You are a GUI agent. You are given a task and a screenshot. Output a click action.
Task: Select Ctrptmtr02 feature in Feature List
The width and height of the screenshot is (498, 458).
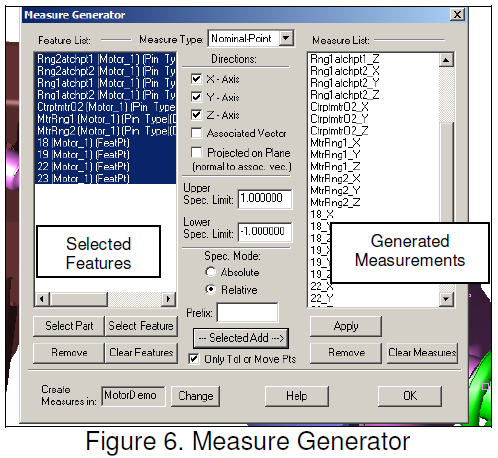105,107
